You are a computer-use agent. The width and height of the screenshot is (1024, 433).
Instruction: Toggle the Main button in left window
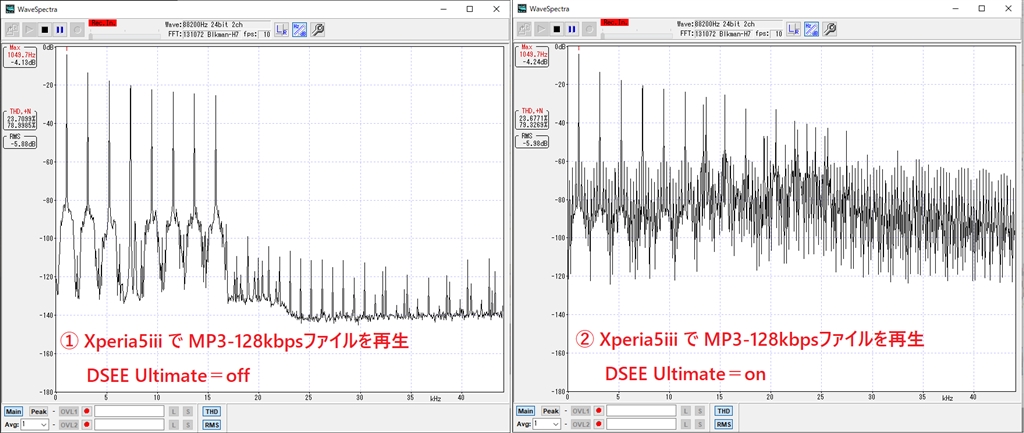13,411
